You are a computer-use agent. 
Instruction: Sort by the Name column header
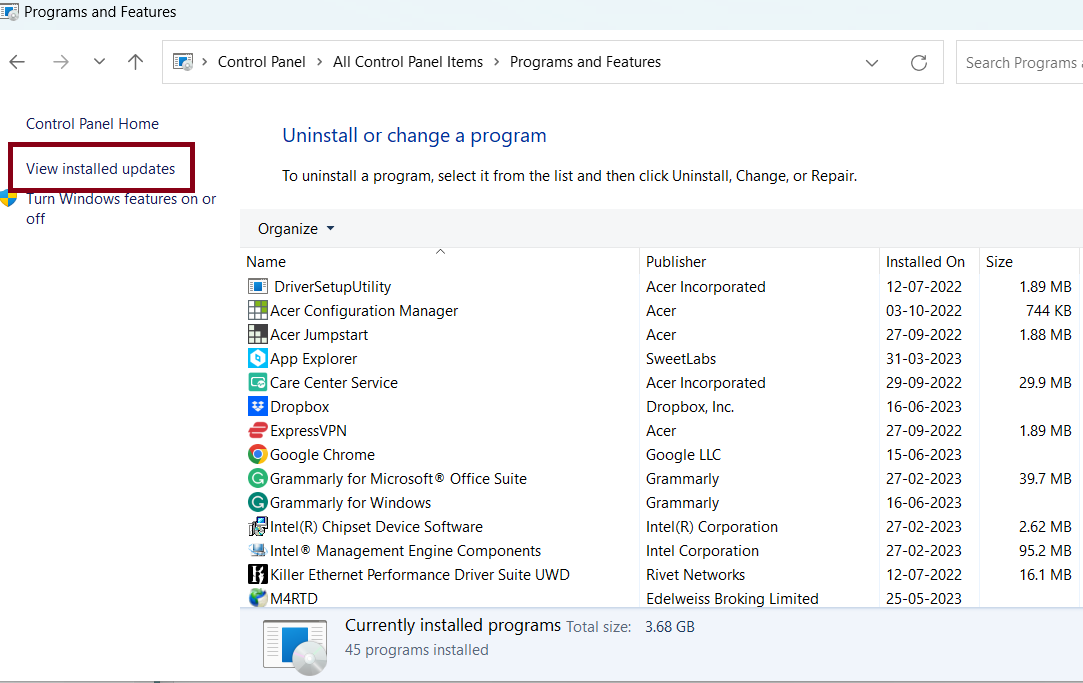[266, 262]
